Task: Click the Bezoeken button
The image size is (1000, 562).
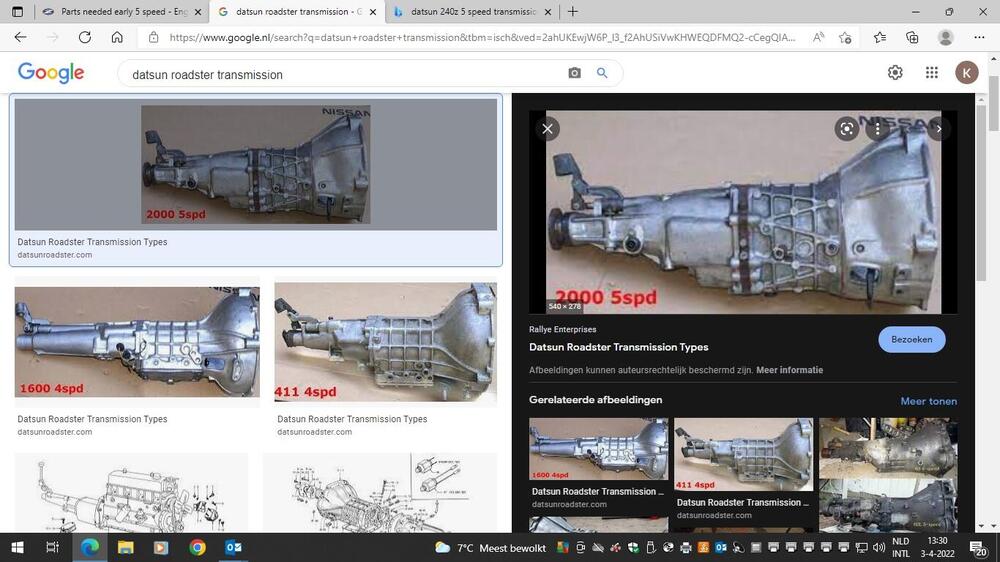Action: [911, 339]
